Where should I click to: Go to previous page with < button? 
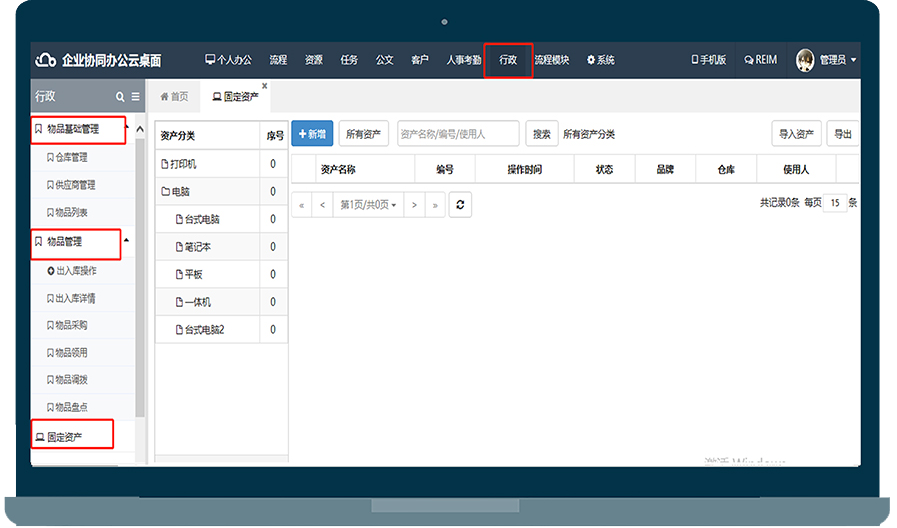click(322, 205)
